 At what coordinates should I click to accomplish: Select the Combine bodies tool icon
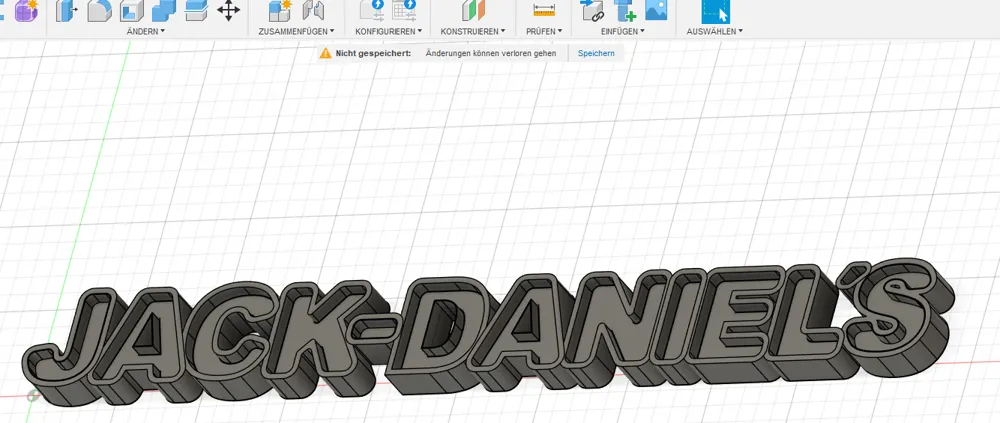pyautogui.click(x=163, y=10)
